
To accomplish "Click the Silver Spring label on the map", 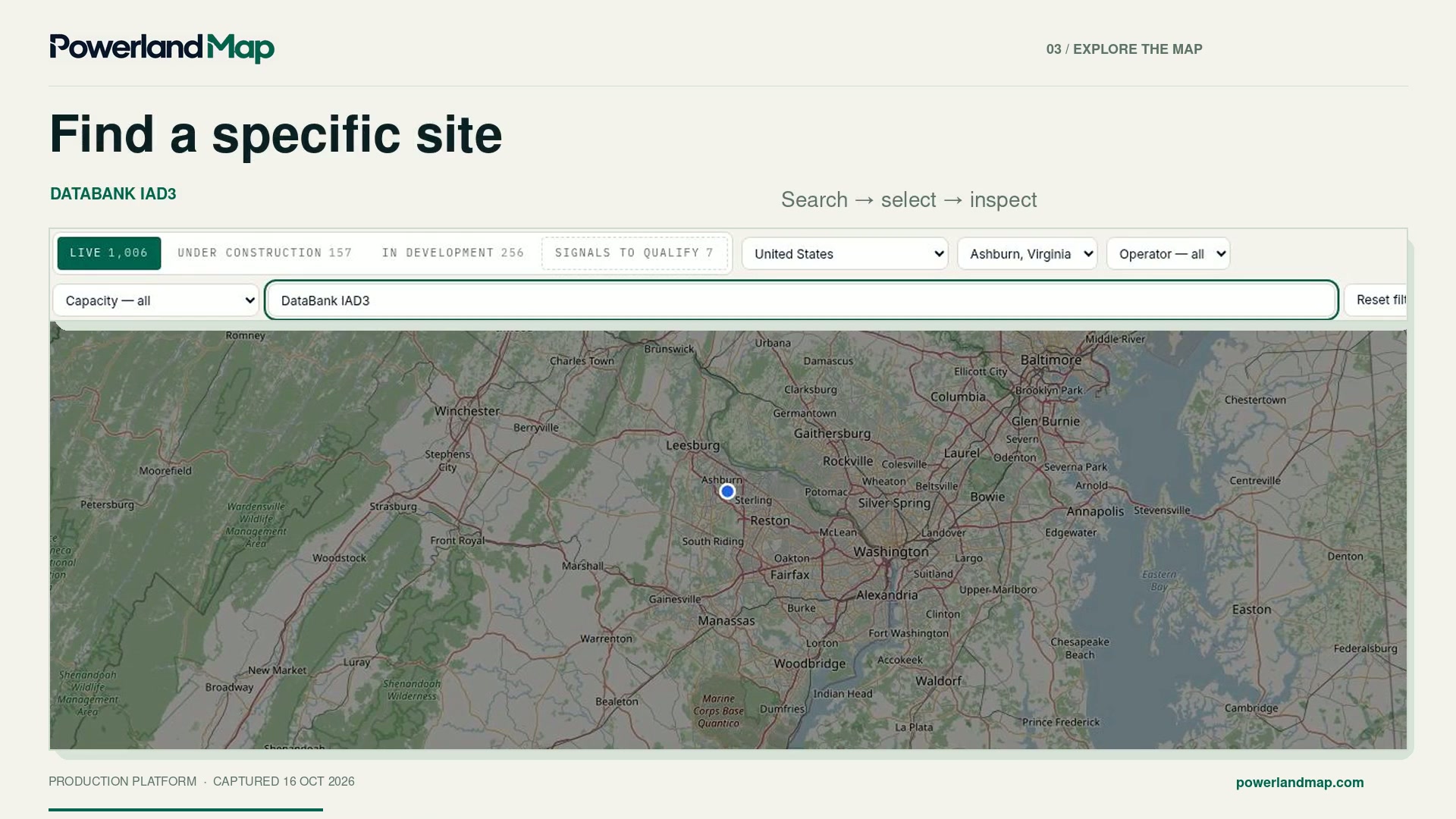I will (894, 504).
